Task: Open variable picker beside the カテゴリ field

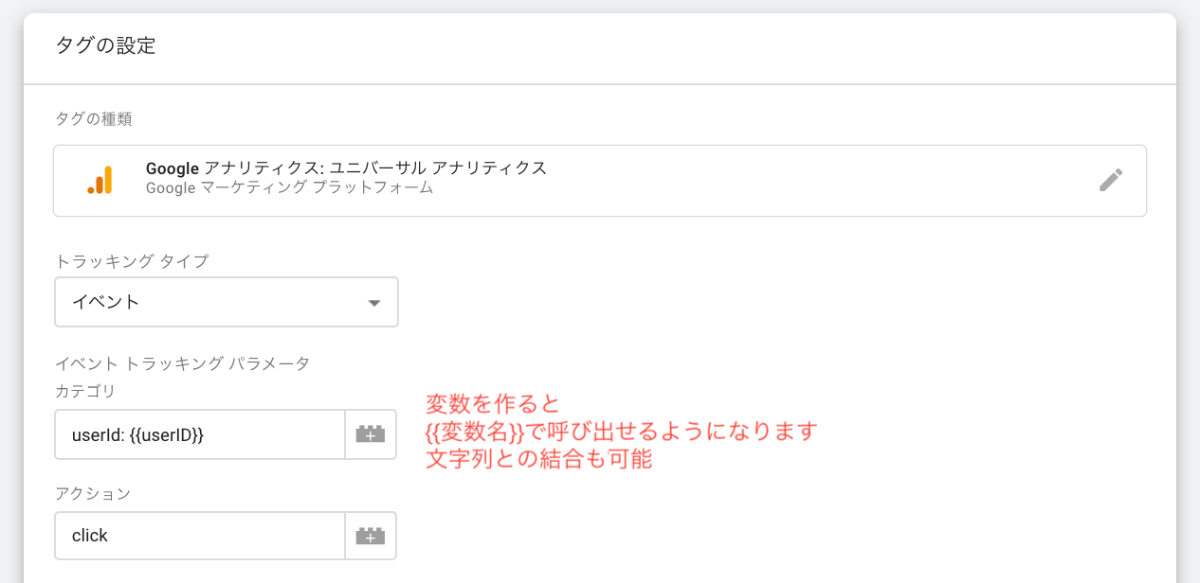Action: (x=370, y=435)
